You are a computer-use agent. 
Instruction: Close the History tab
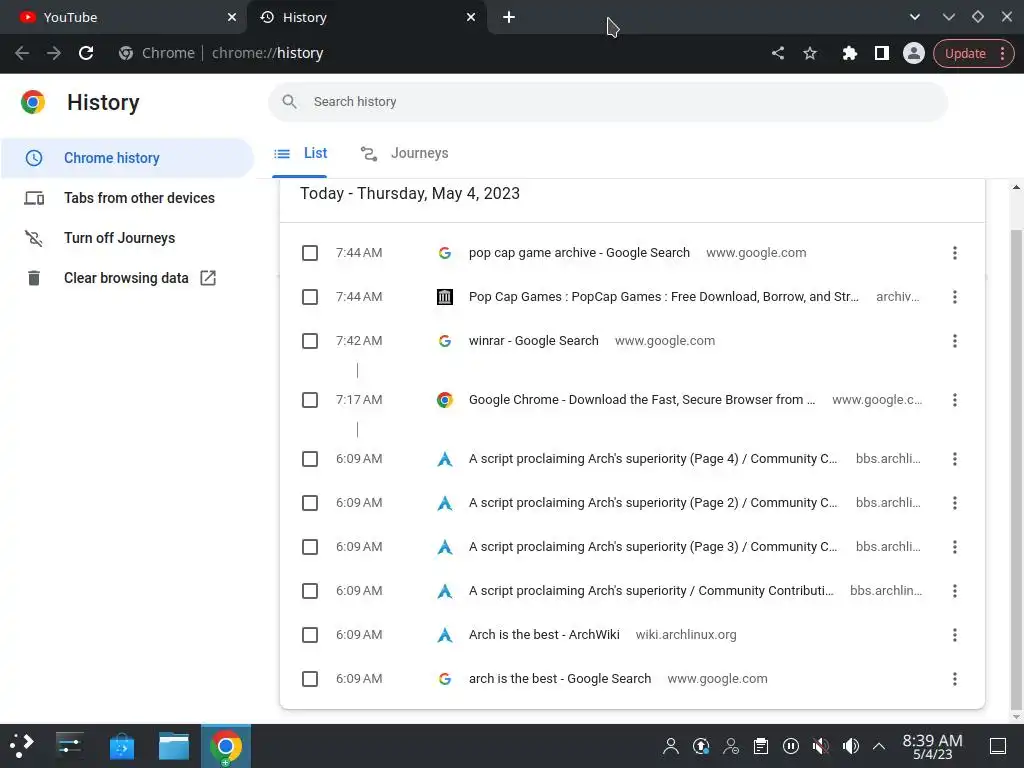click(471, 17)
